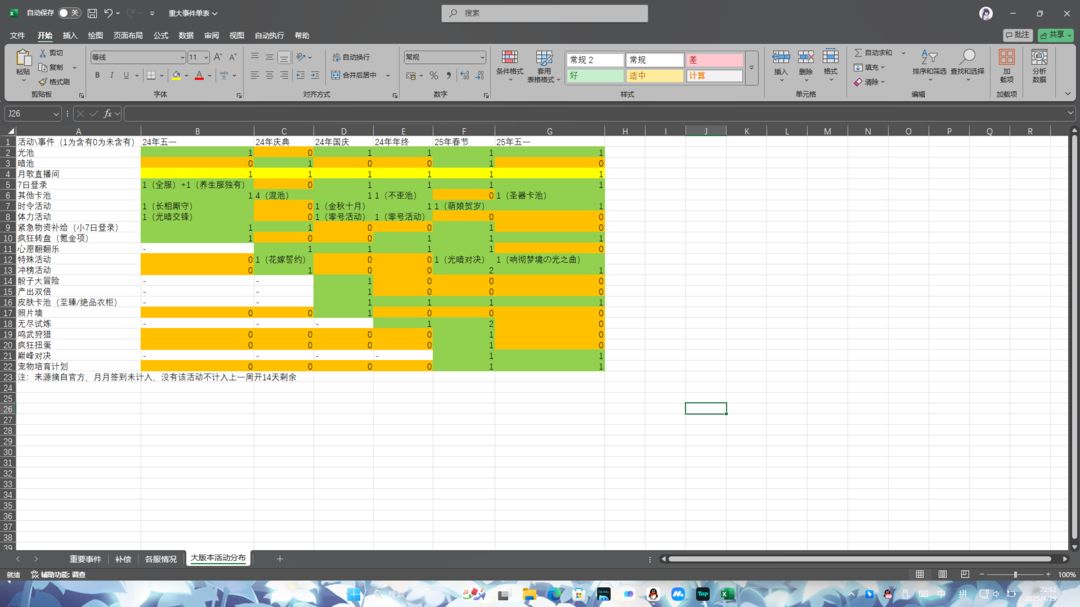
Task: Open the number format combo box
Action: click(445, 57)
